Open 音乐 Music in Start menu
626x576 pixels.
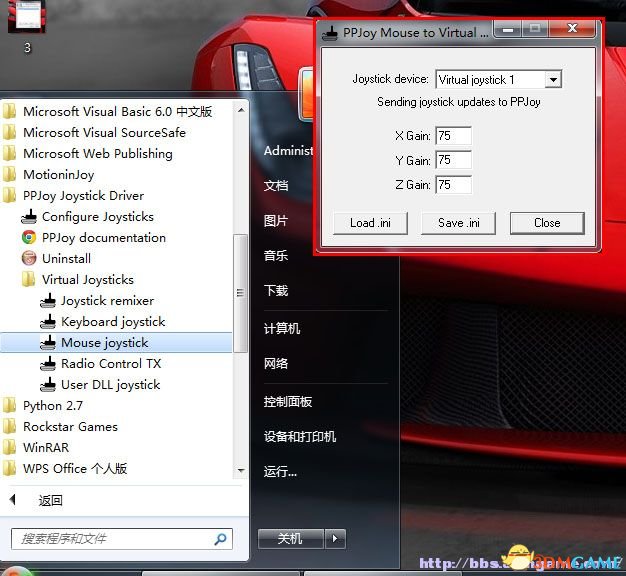point(276,255)
